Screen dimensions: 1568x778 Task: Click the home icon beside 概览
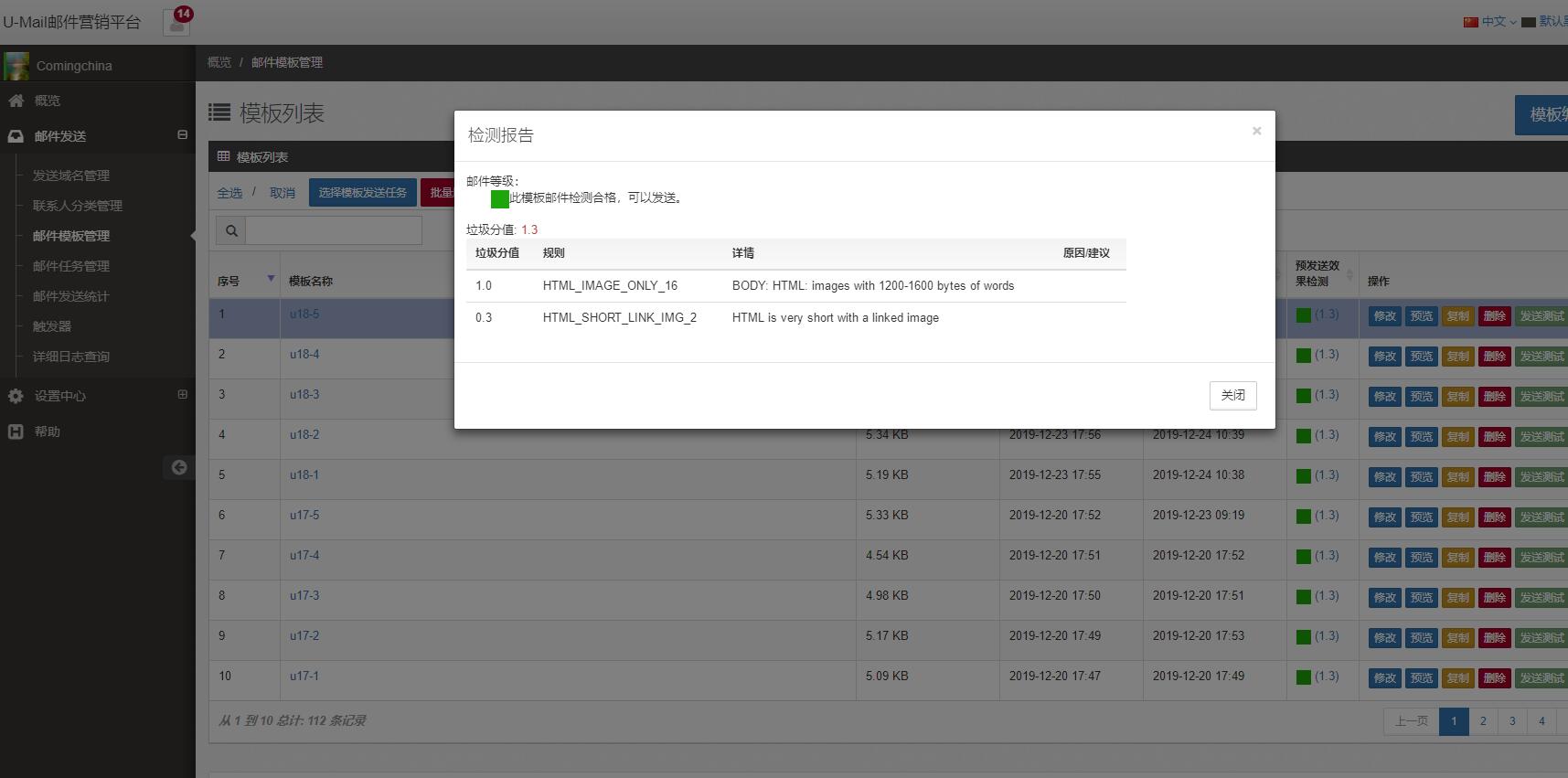point(16,101)
